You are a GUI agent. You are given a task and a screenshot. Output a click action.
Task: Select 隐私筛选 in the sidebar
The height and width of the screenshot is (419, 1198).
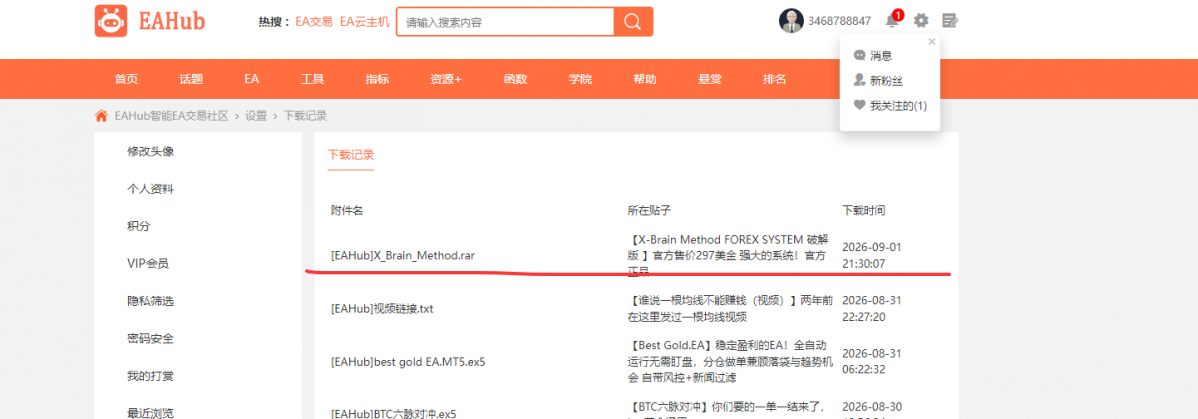(151, 301)
